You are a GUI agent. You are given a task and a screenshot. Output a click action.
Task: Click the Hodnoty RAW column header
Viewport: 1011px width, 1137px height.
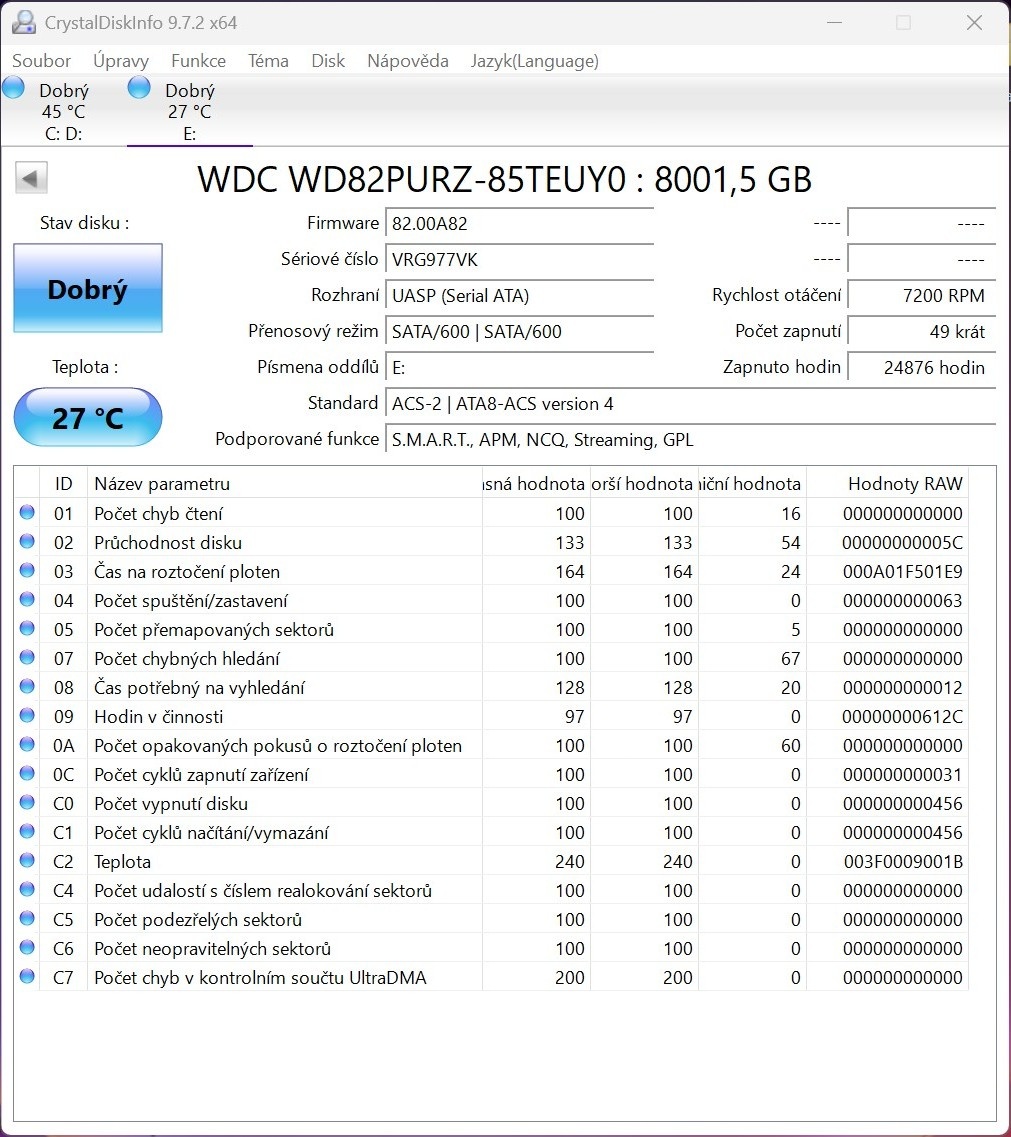click(x=888, y=484)
